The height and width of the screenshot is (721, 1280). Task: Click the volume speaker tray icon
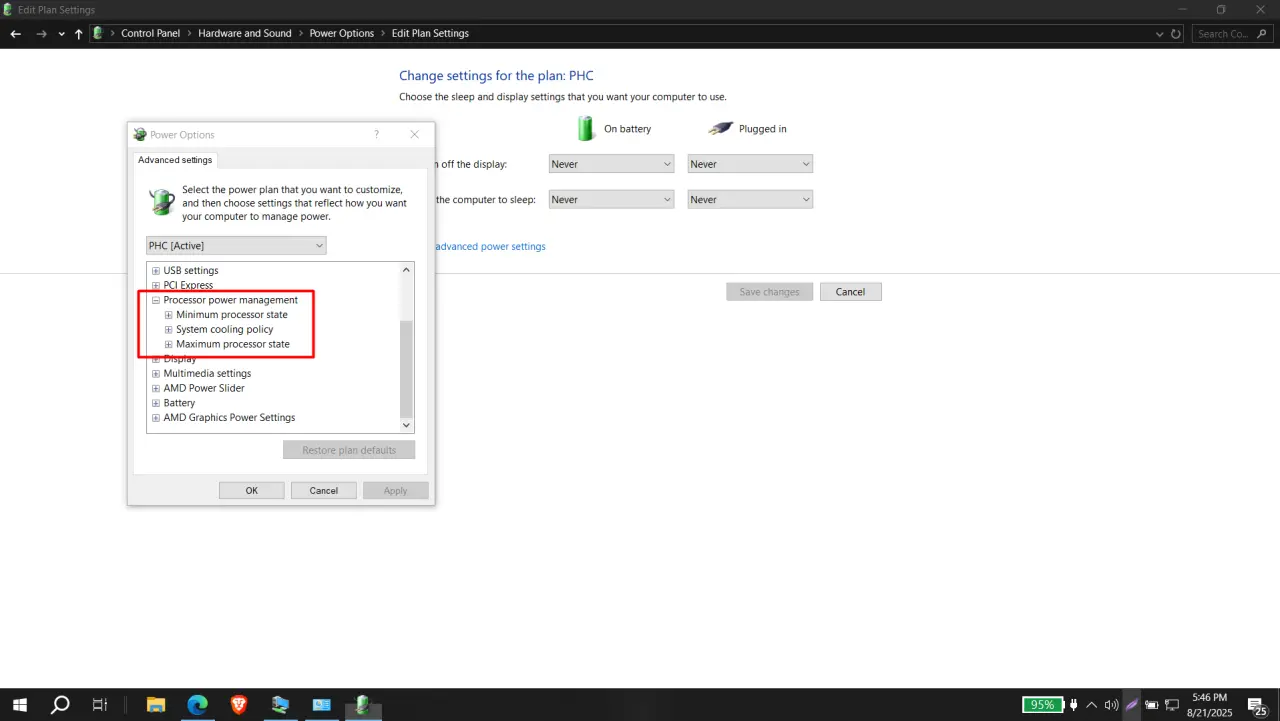1111,705
